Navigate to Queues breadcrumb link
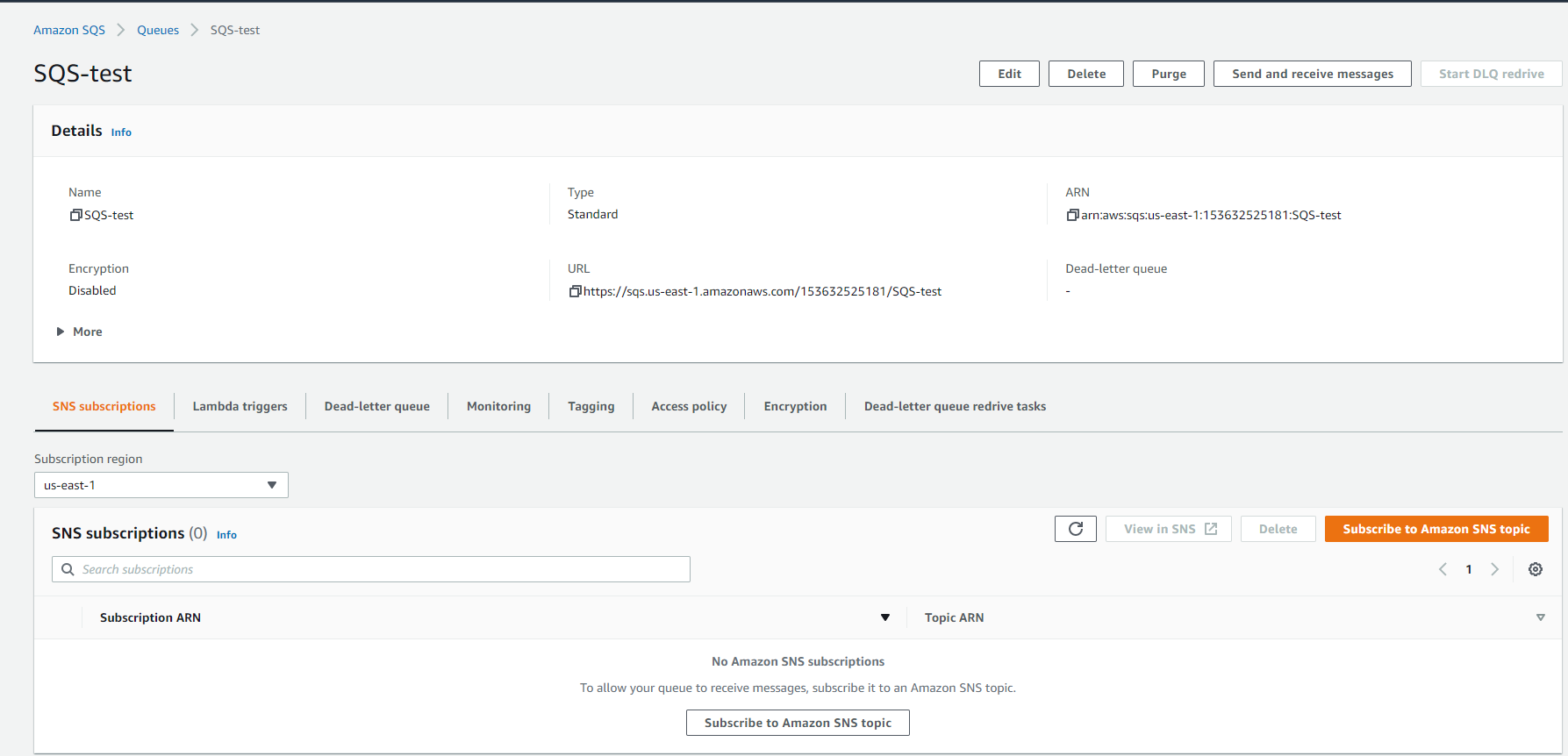Viewport: 1568px width, 756px height. 158,30
